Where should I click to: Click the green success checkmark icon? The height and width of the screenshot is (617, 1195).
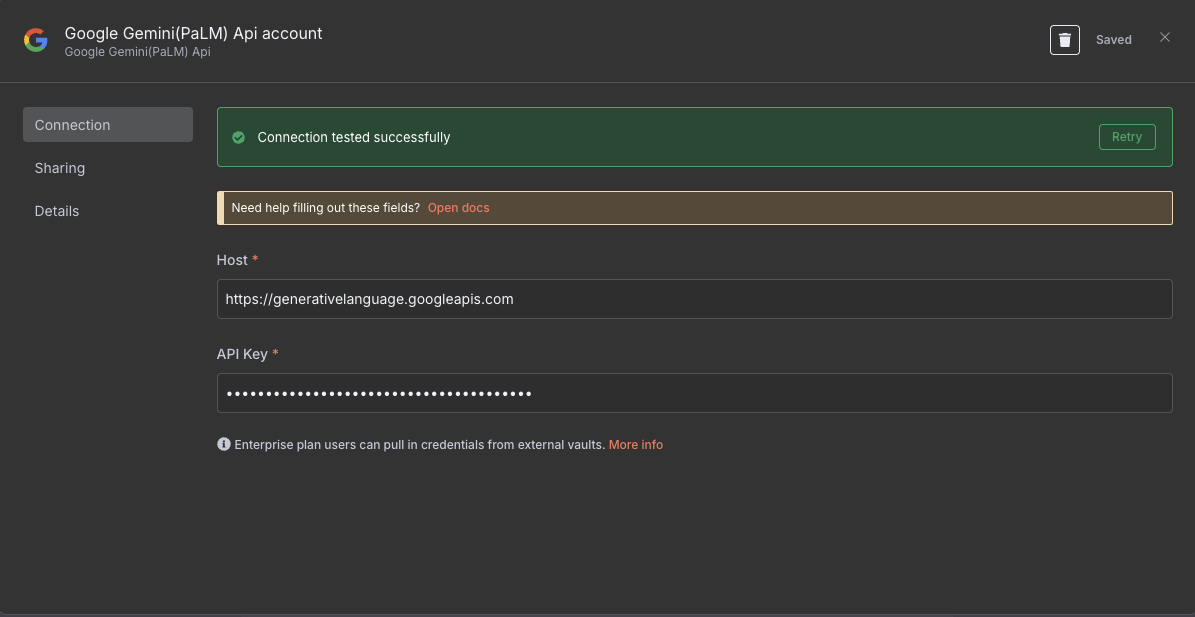239,137
